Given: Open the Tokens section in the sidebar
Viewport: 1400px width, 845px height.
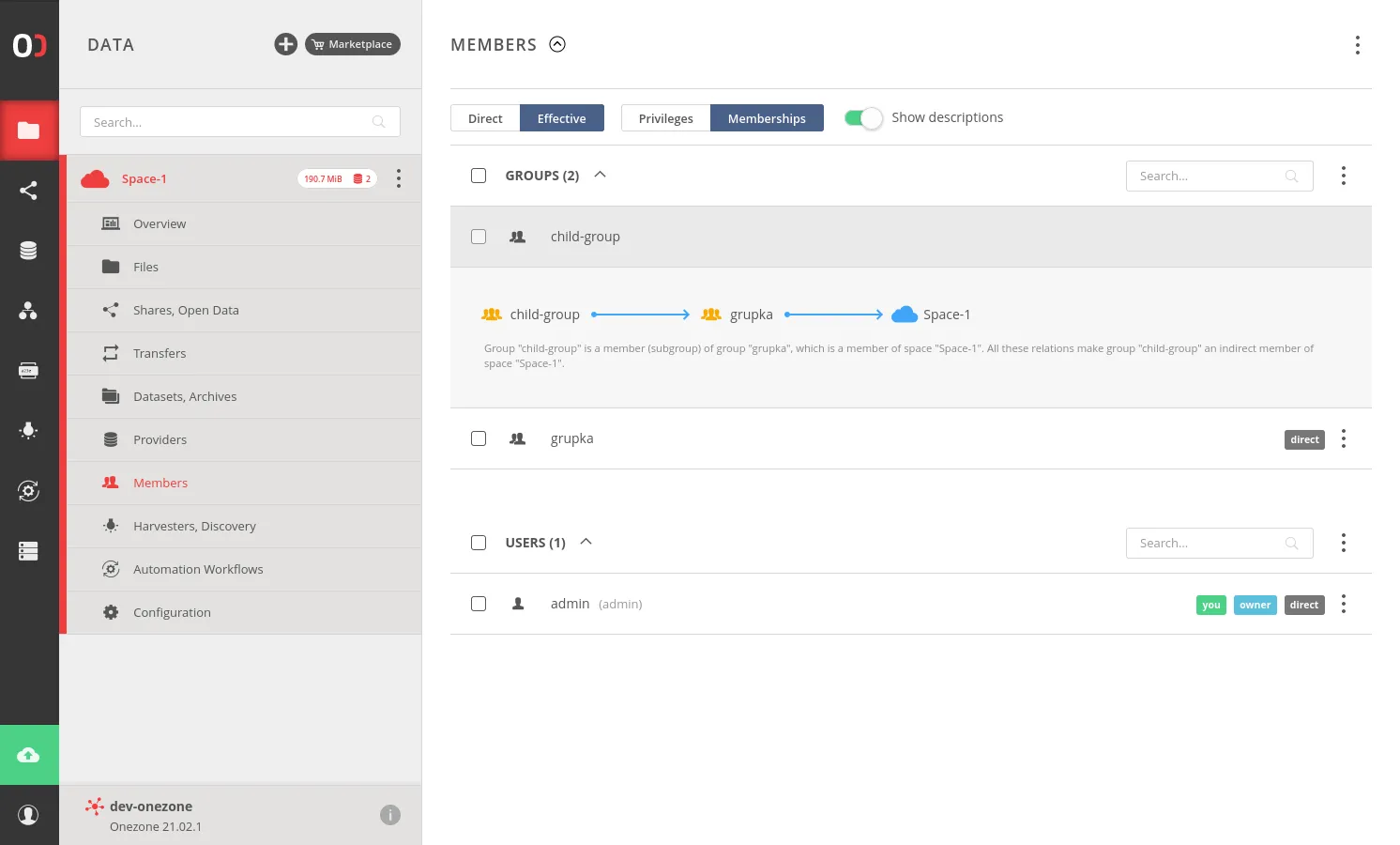Looking at the screenshot, I should [x=28, y=370].
